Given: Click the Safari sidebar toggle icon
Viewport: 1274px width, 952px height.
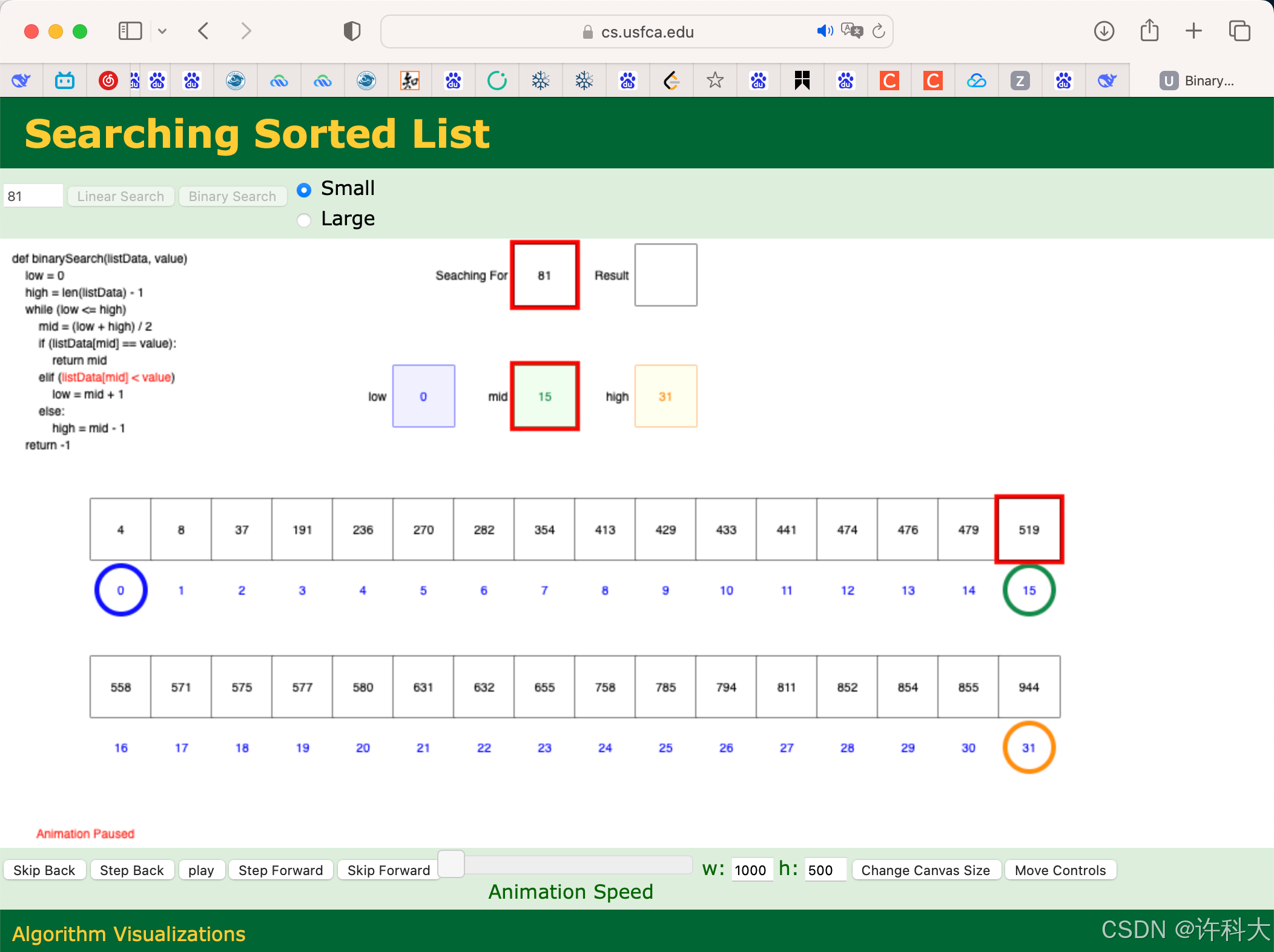Looking at the screenshot, I should (130, 31).
